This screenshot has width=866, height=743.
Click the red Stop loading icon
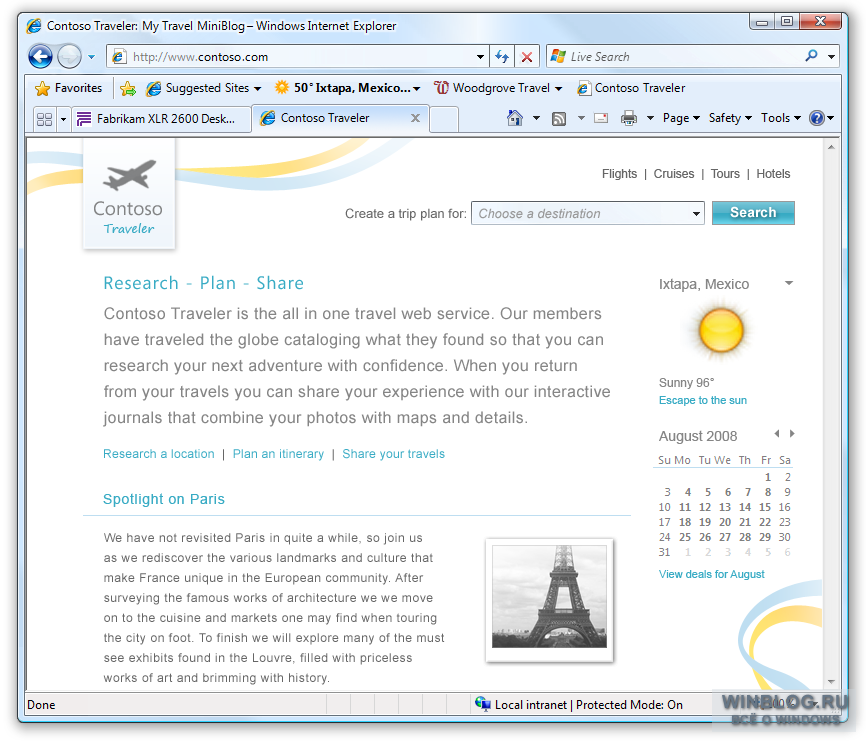[x=527, y=57]
